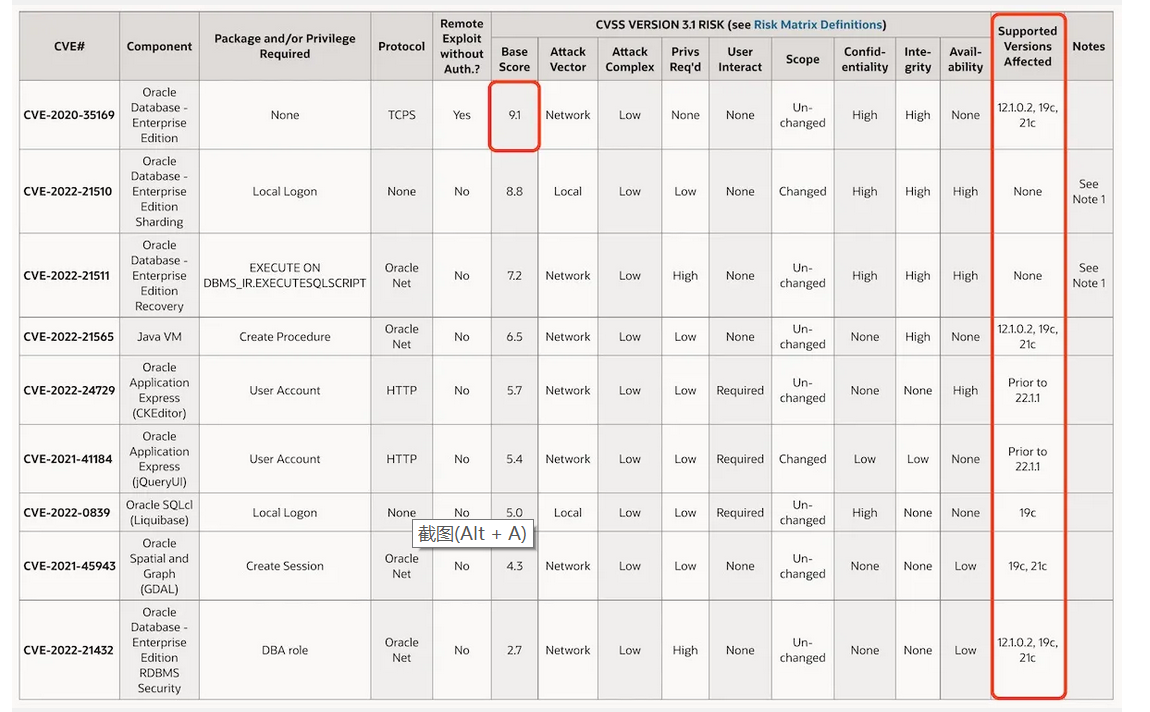
Task: Click See Note 1 in CVE-2022-21510 row
Action: coord(1088,191)
